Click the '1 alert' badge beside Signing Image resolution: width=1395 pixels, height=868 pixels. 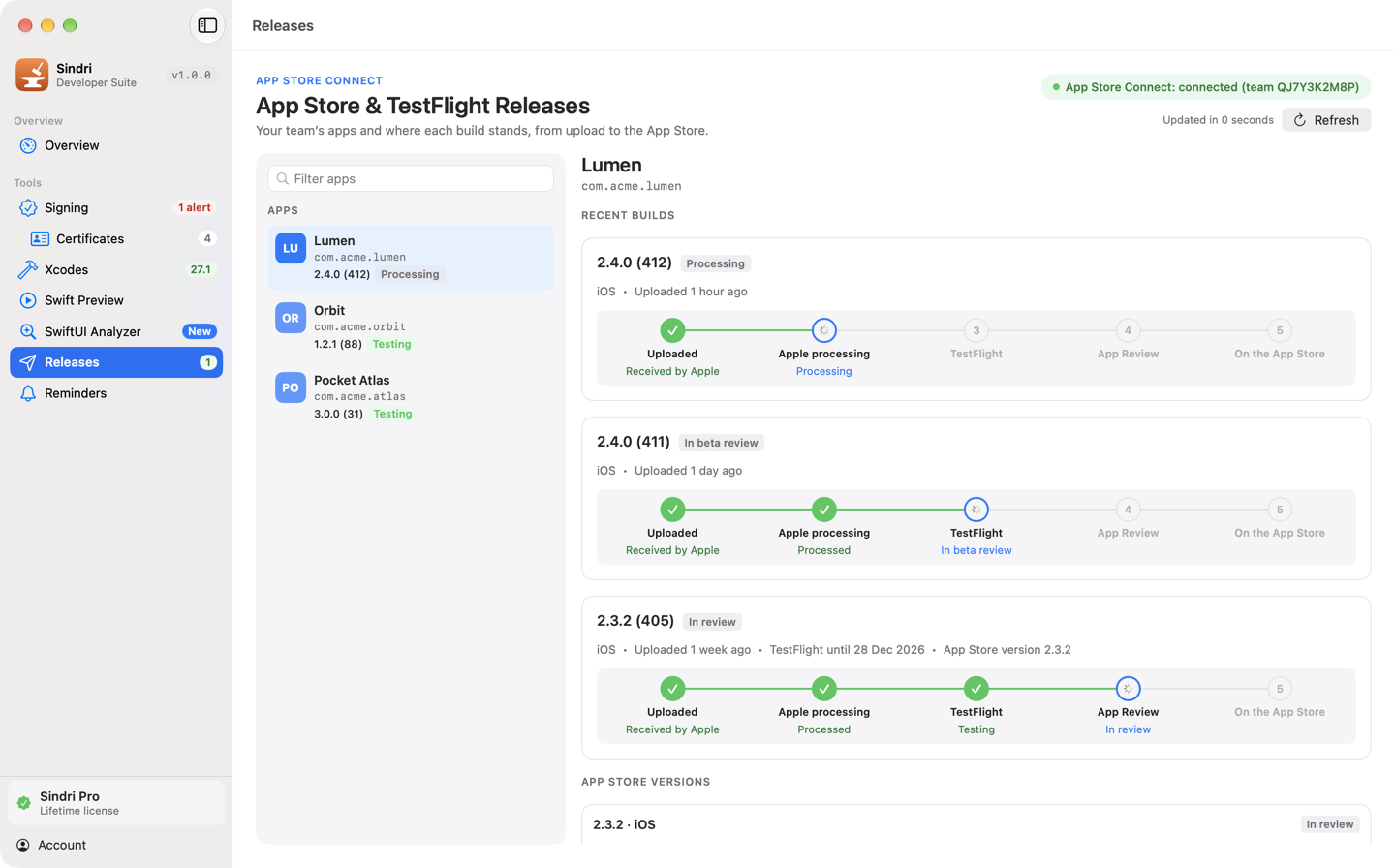pyautogui.click(x=195, y=207)
